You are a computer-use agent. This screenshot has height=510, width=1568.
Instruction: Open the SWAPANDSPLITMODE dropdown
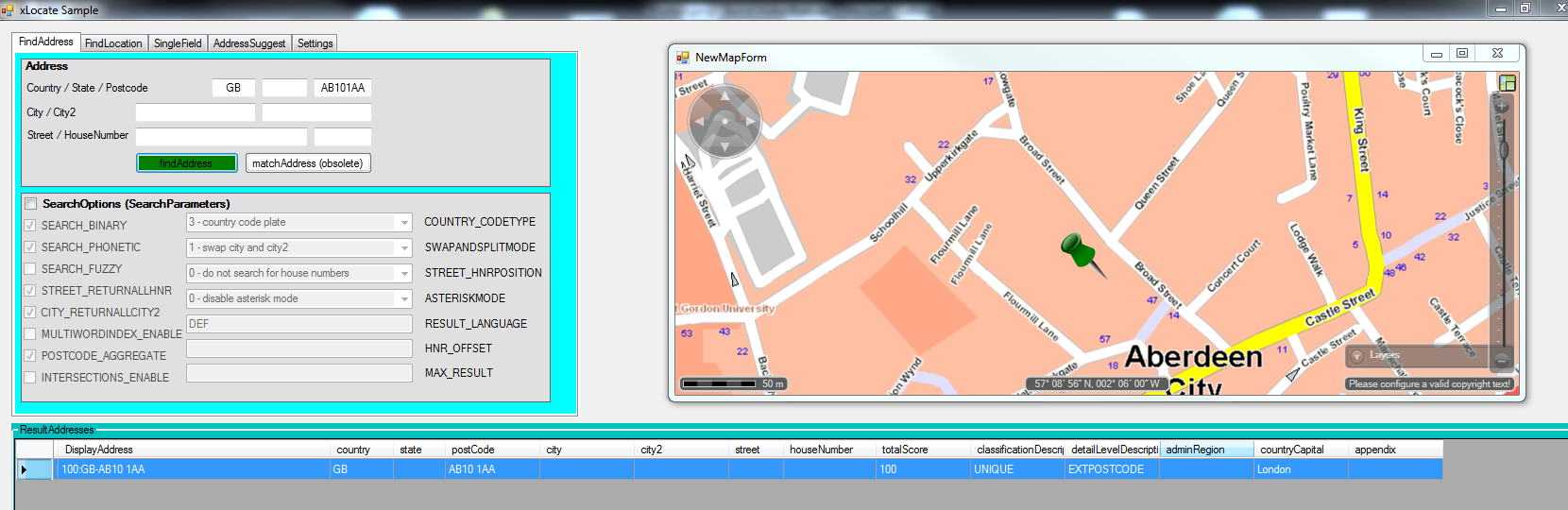tap(404, 248)
